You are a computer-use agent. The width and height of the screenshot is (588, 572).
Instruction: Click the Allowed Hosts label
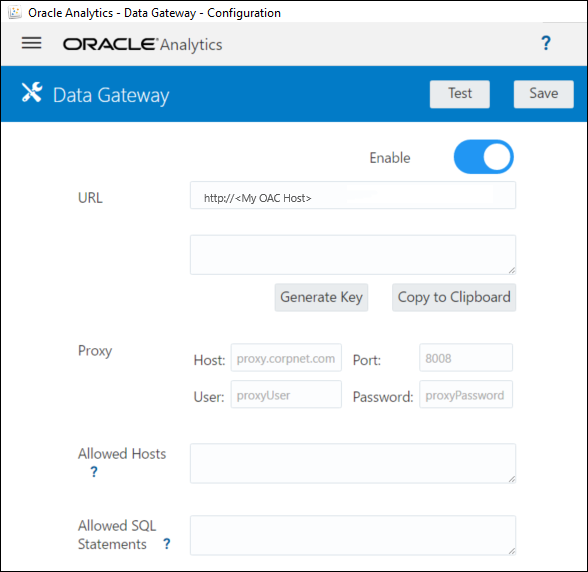122,454
